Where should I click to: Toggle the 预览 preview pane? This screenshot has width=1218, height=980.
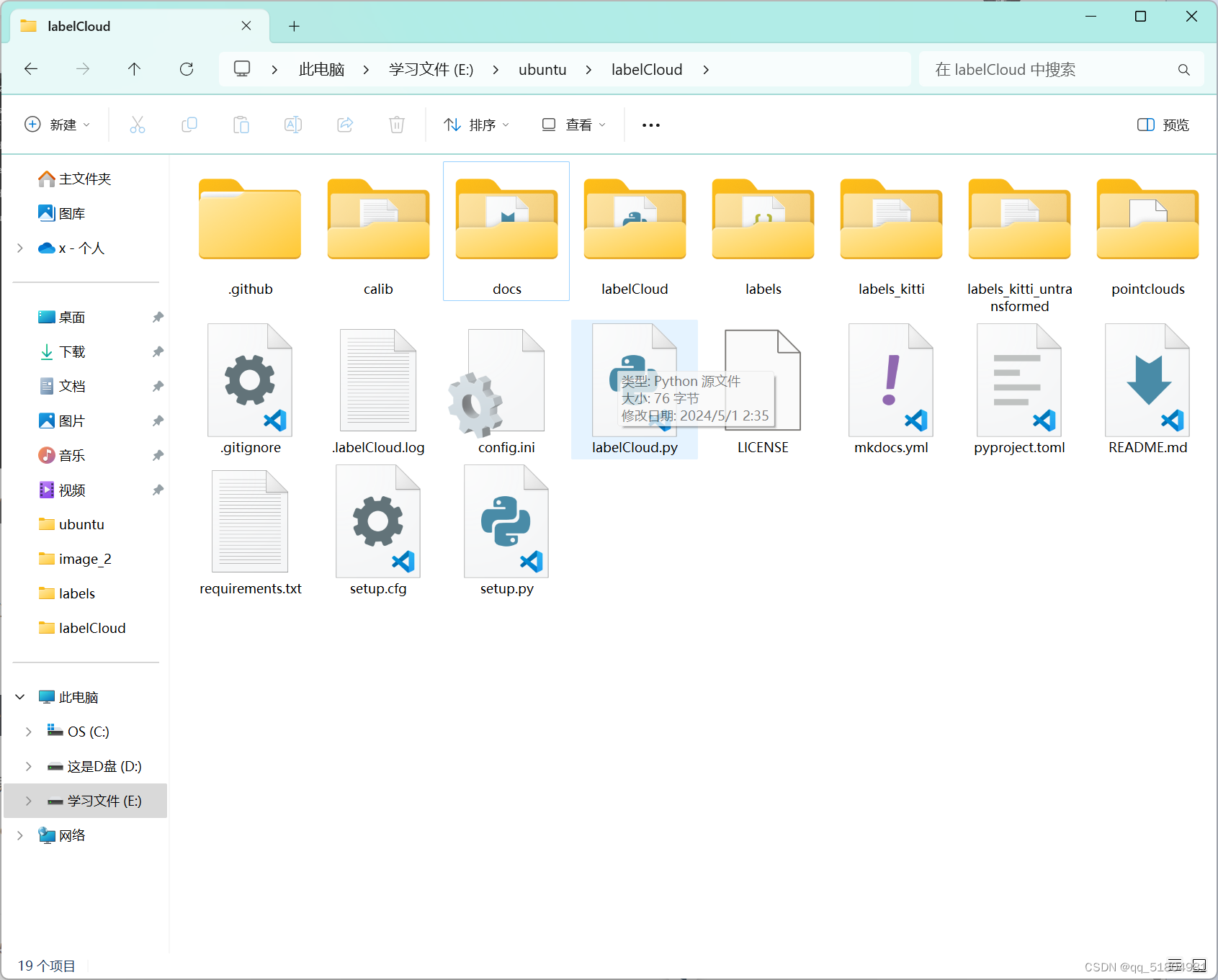click(x=1162, y=124)
